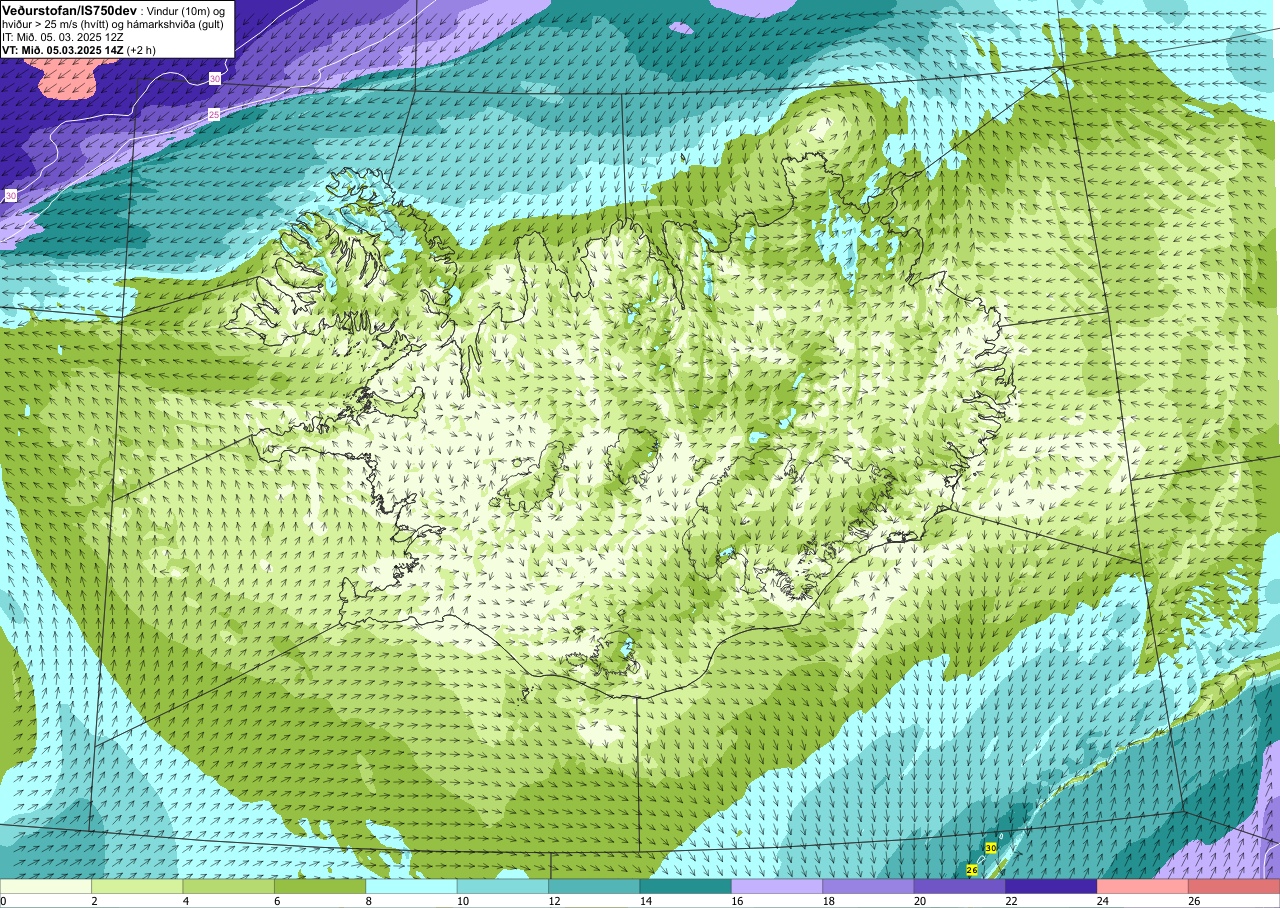Screen dimensions: 1280x908
Task: Click the yellow 30 max gust label
Action: pyautogui.click(x=991, y=848)
